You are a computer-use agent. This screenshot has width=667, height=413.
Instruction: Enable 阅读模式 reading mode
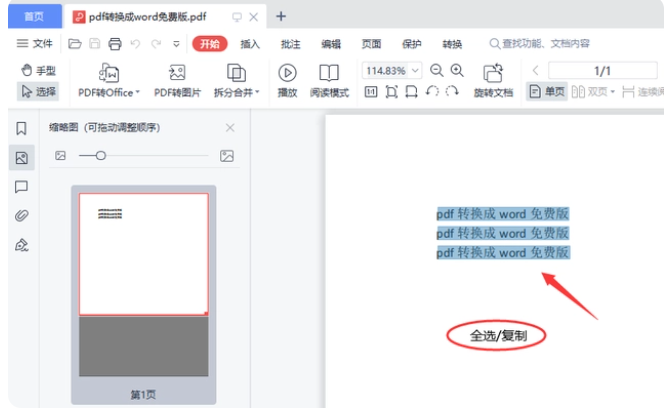coord(329,81)
